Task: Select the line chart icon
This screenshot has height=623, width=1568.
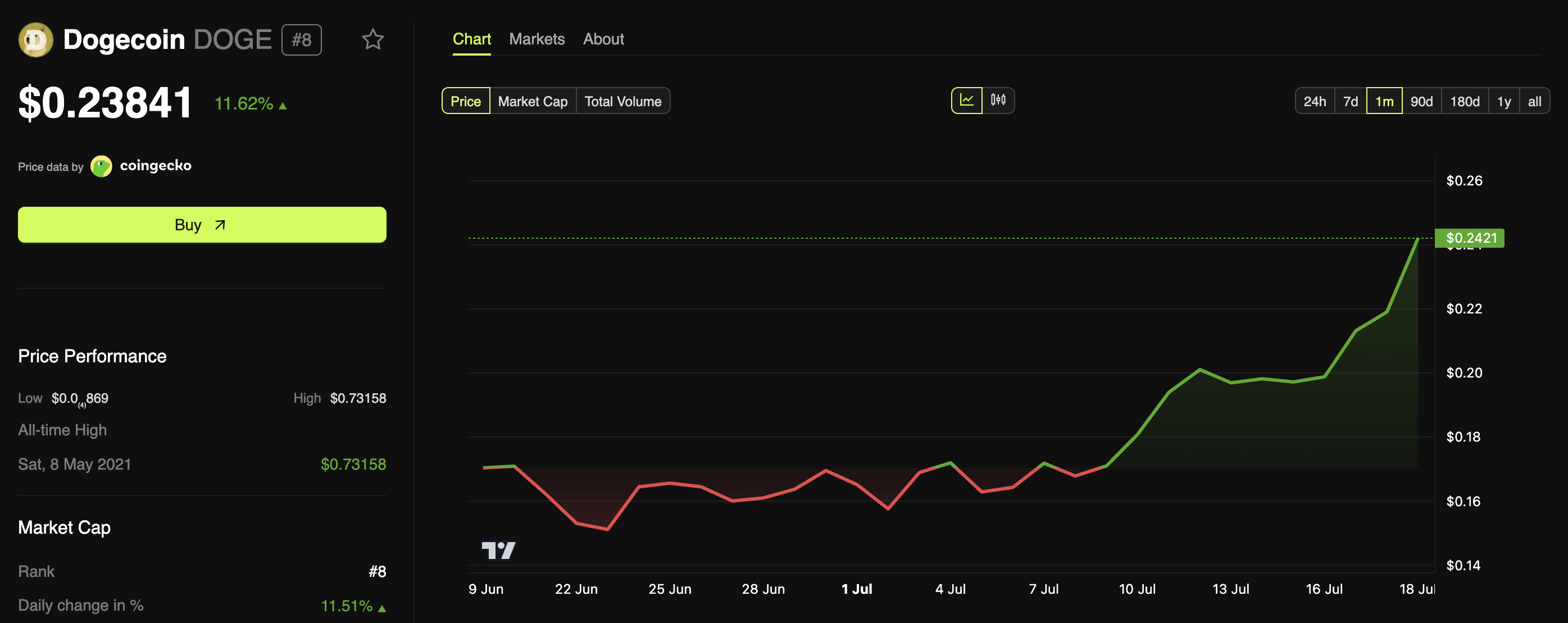Action: 968,101
